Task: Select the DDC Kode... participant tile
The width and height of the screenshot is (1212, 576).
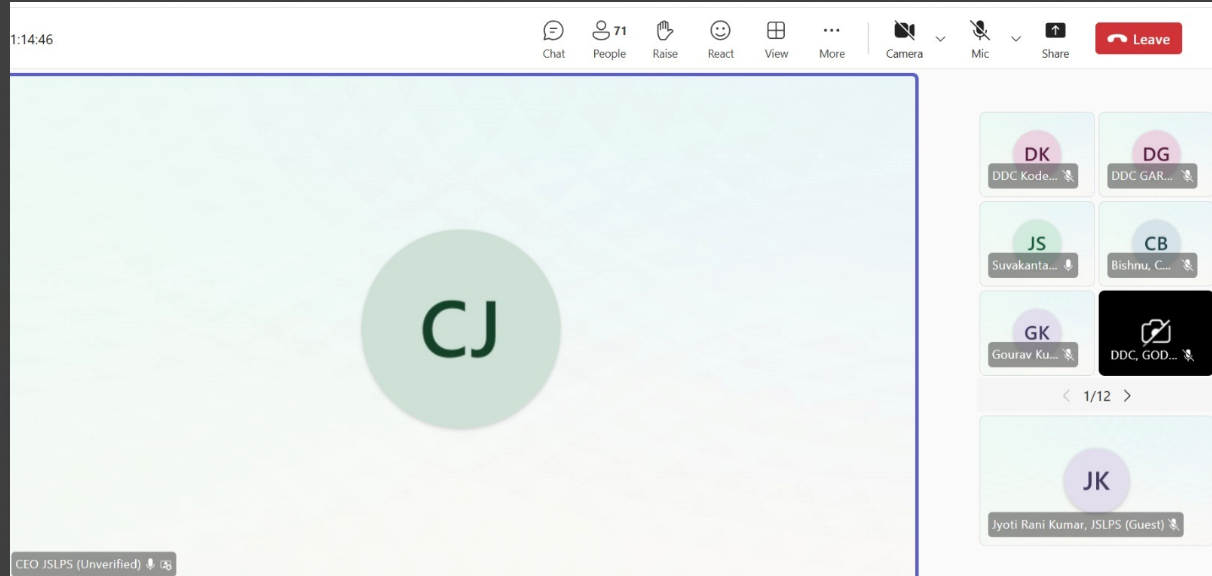Action: 1037,154
